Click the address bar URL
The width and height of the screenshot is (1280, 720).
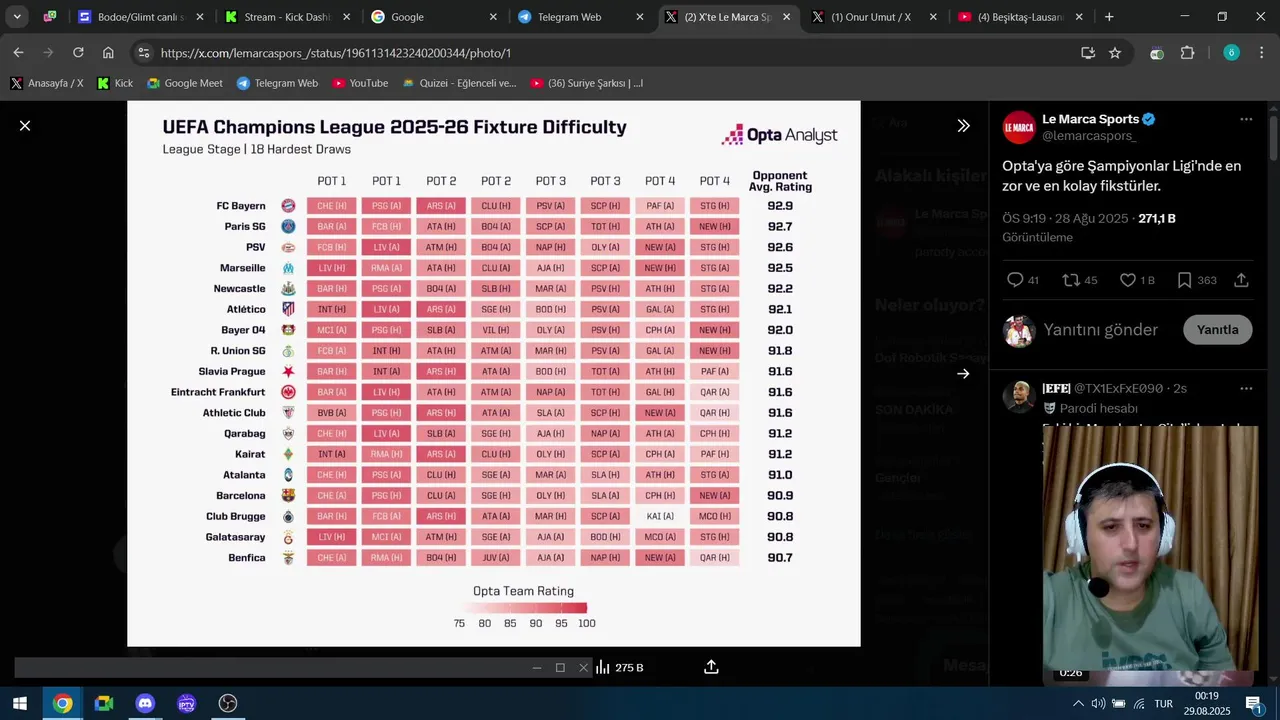tap(336, 53)
